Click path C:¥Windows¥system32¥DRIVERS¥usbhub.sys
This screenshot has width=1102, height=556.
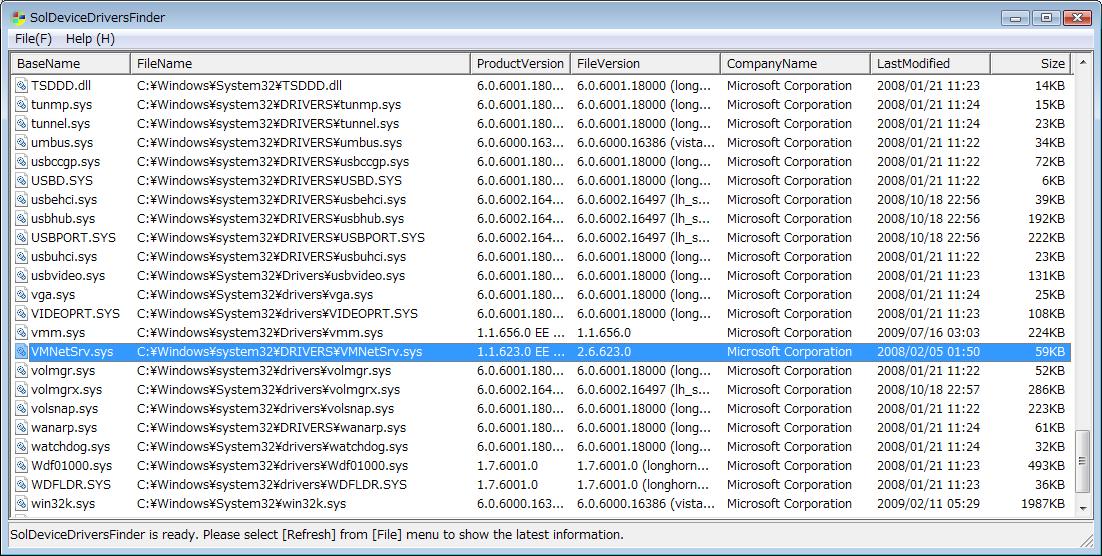pyautogui.click(x=271, y=219)
